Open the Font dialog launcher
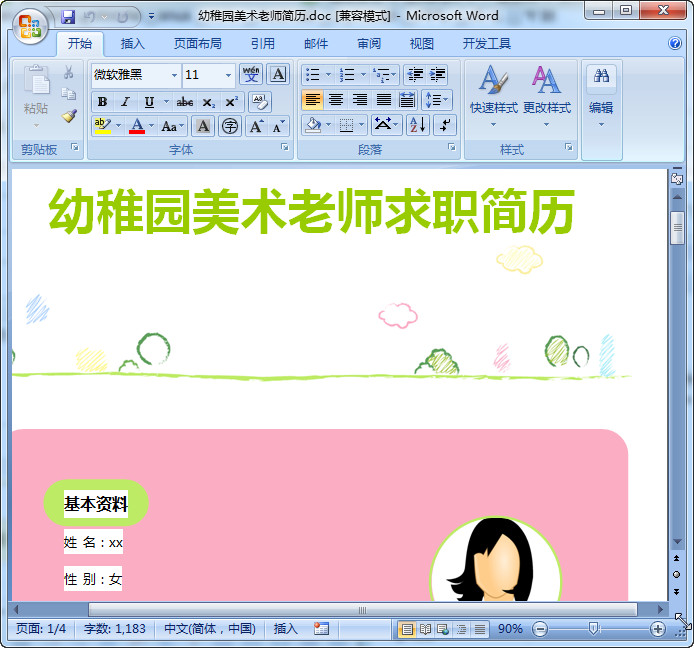Viewport: 694px width, 648px height. coord(285,147)
